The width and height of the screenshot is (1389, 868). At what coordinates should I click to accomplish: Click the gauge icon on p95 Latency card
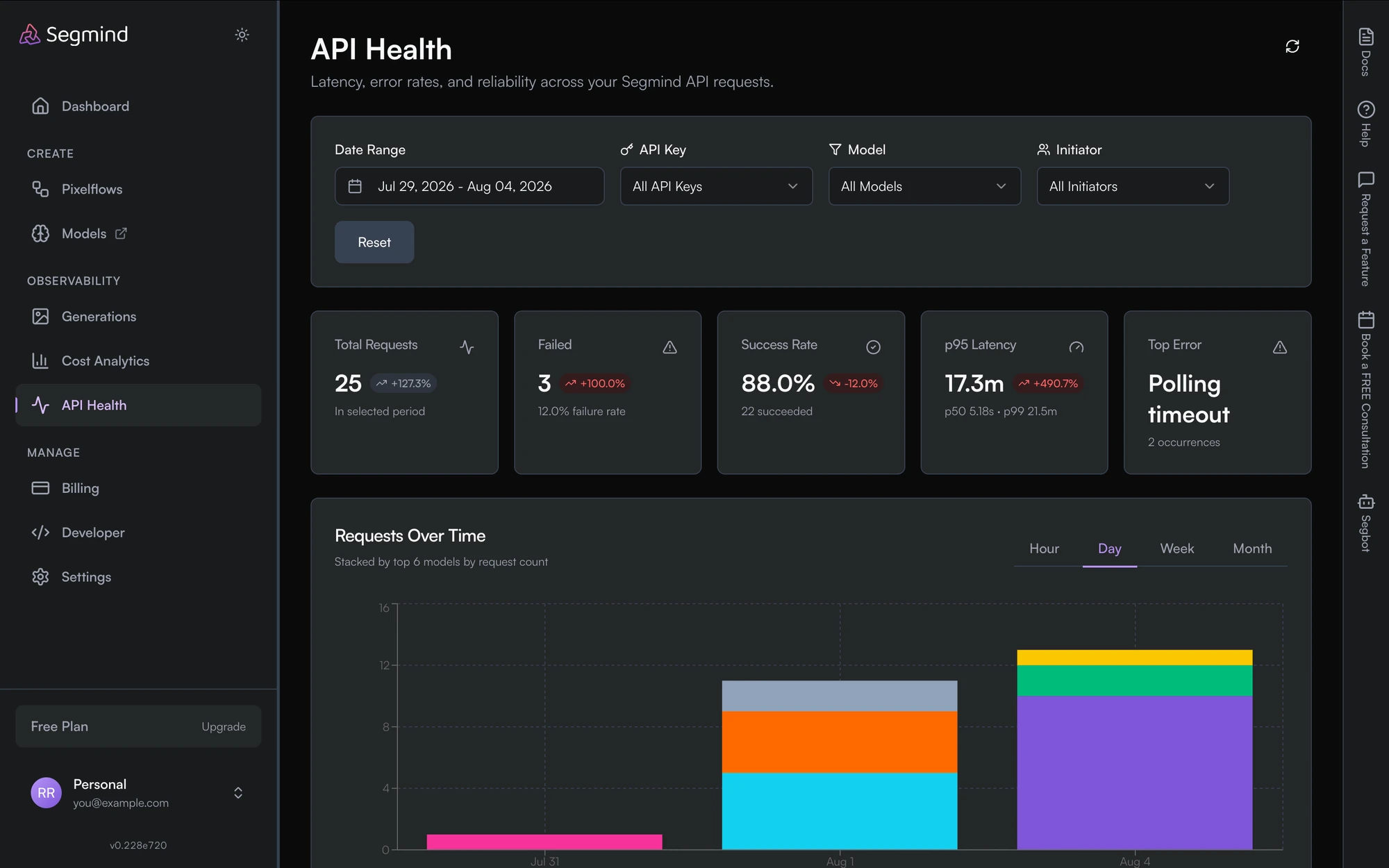tap(1076, 347)
